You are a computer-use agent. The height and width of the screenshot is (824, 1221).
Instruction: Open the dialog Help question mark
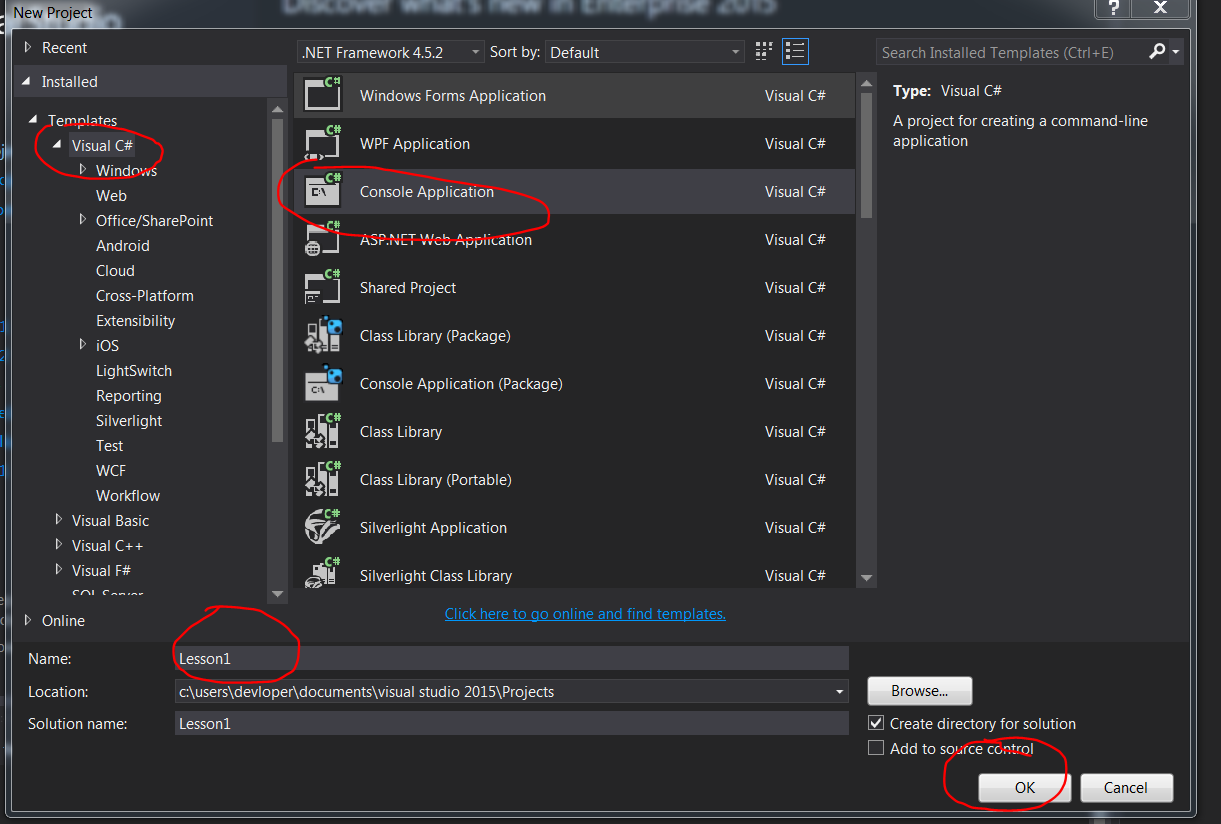(x=1114, y=8)
